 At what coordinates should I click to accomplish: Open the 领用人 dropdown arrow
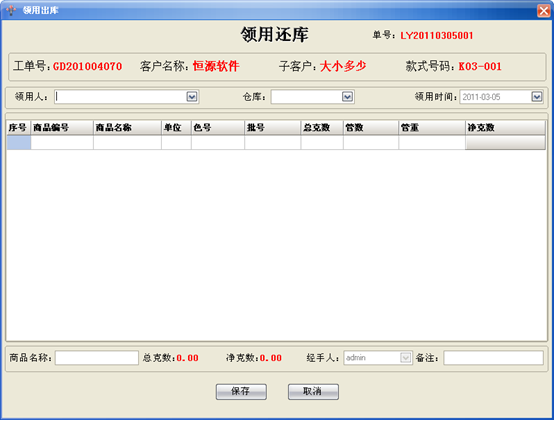pyautogui.click(x=192, y=97)
